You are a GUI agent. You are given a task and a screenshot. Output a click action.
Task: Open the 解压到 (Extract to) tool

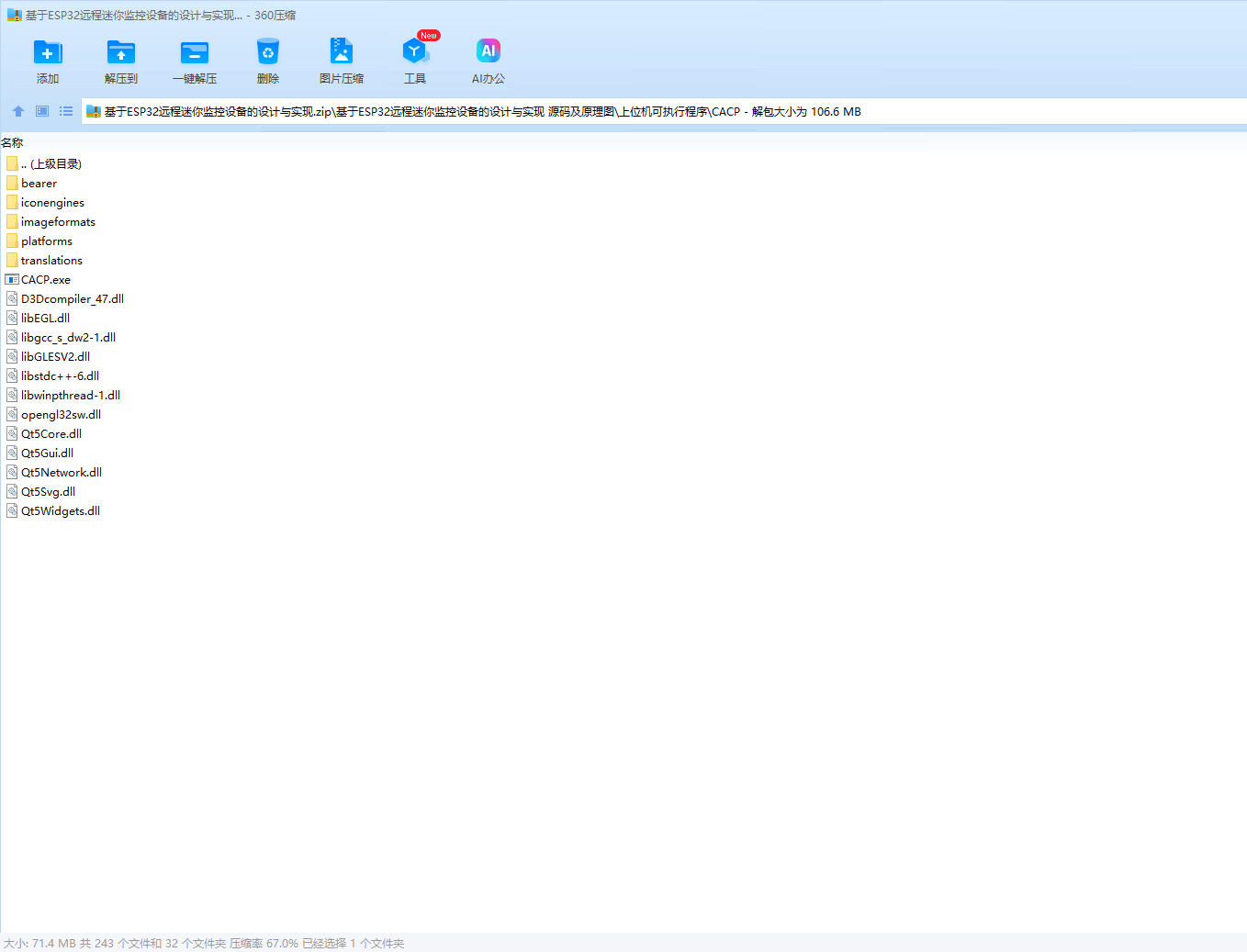pyautogui.click(x=121, y=52)
